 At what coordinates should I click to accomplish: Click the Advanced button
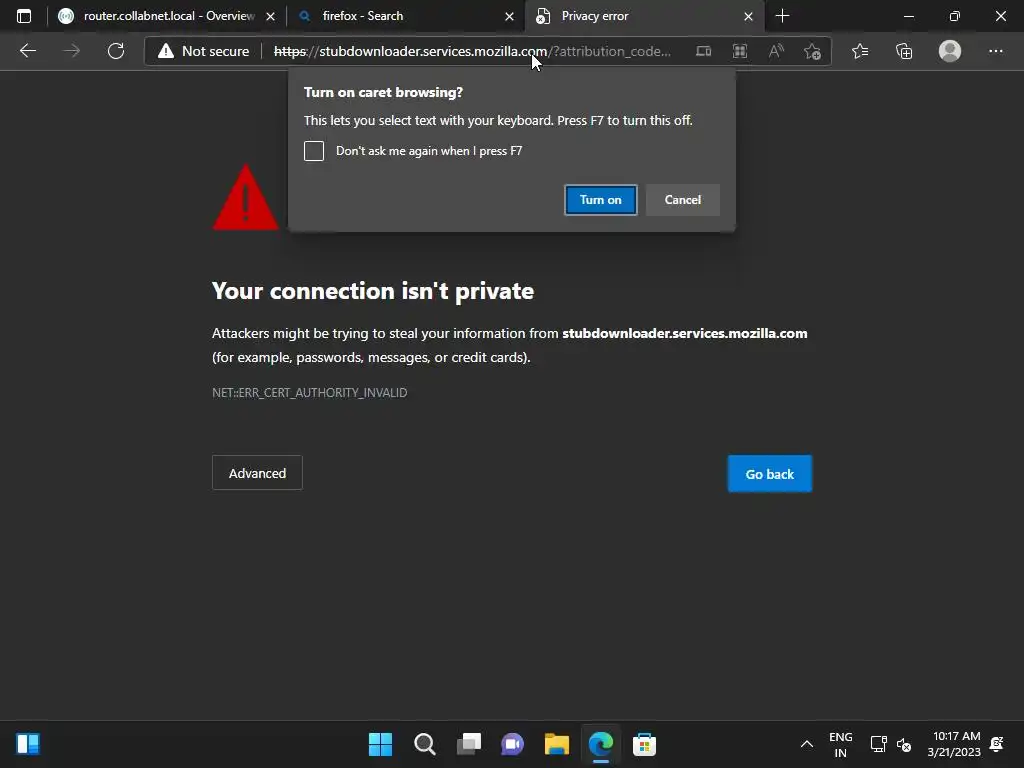[257, 473]
